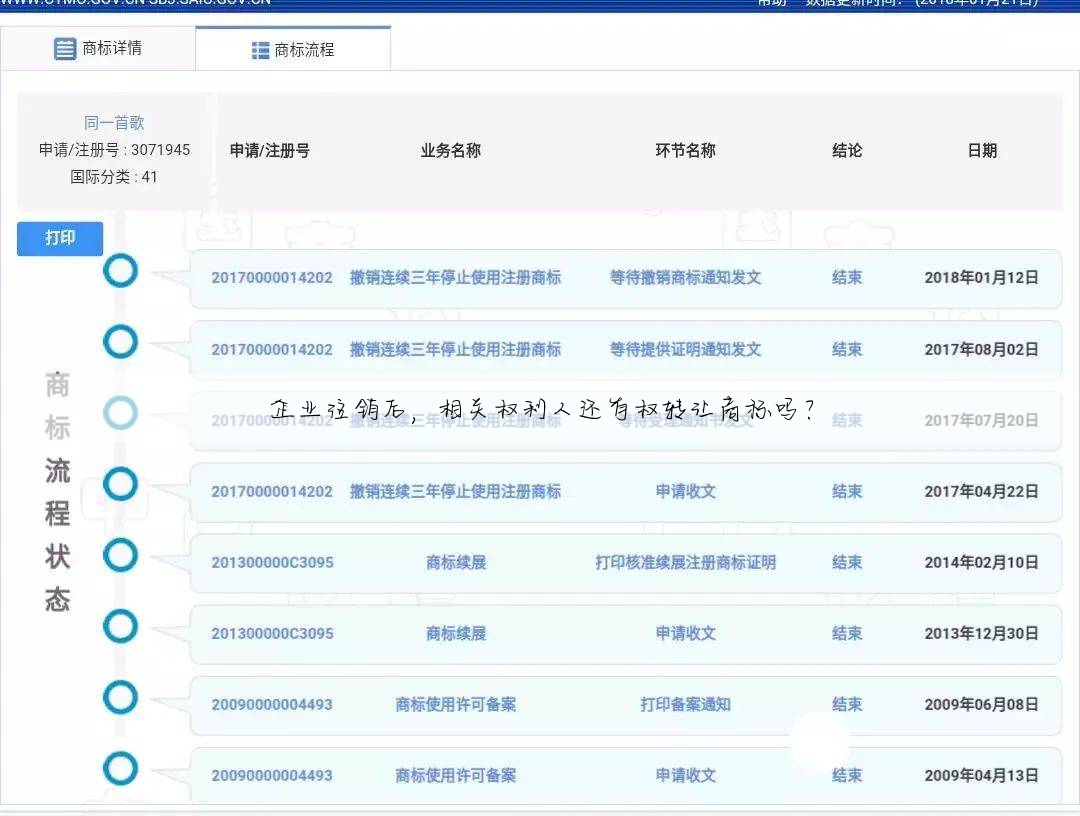Screen dimensions: 1080x816
Task: Click the 日期 column header
Action: point(982,150)
